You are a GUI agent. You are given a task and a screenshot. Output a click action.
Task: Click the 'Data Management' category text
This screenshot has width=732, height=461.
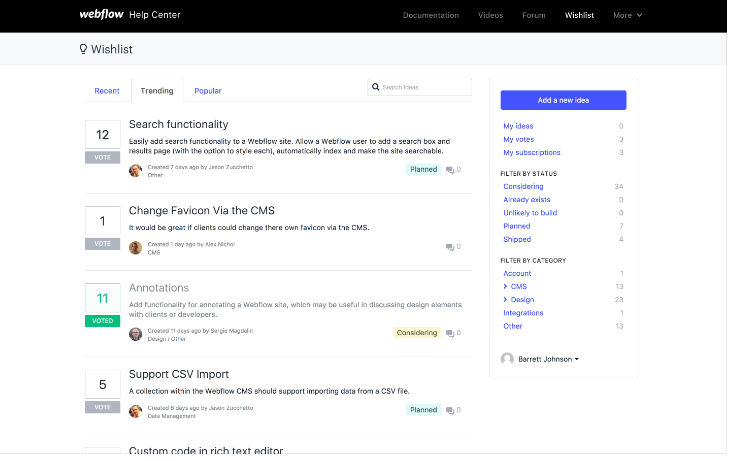coord(172,417)
